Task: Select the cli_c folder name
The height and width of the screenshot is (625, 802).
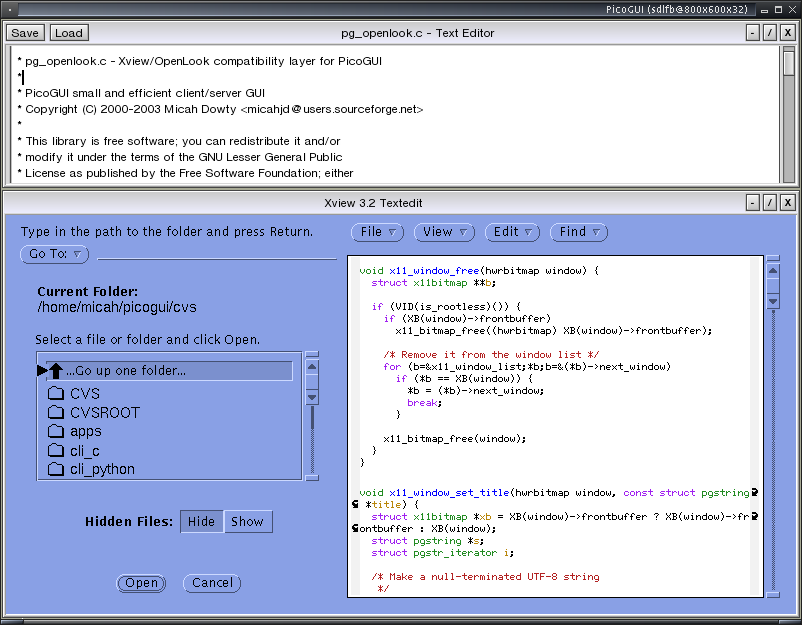Action: coord(85,451)
